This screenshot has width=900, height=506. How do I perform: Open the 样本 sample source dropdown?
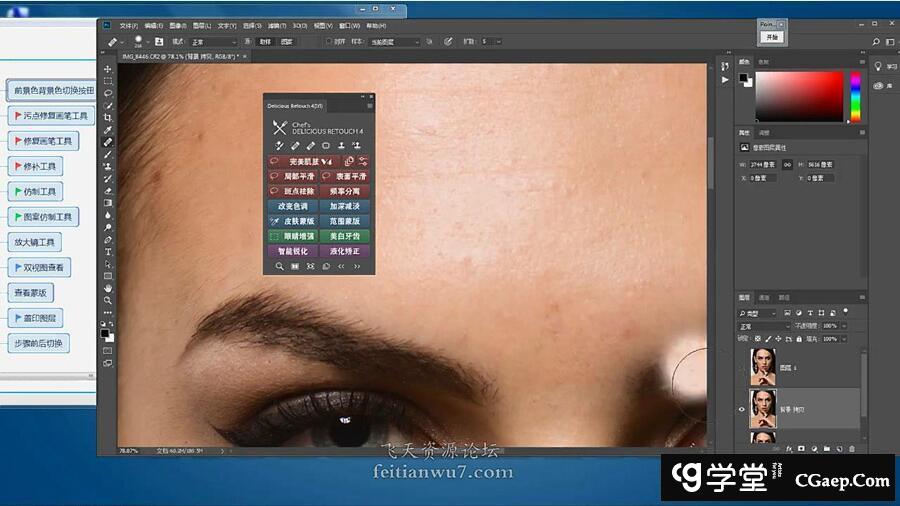(393, 42)
